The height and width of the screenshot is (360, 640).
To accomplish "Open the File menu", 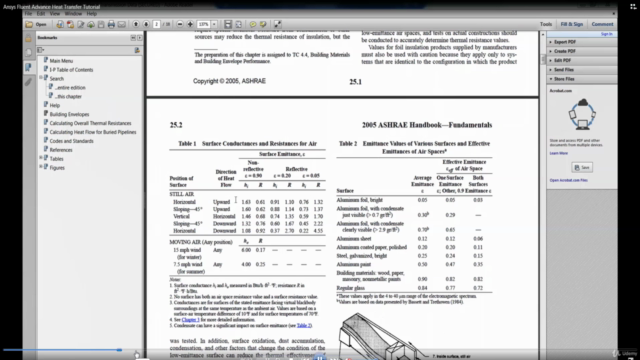I will pos(28,14).
